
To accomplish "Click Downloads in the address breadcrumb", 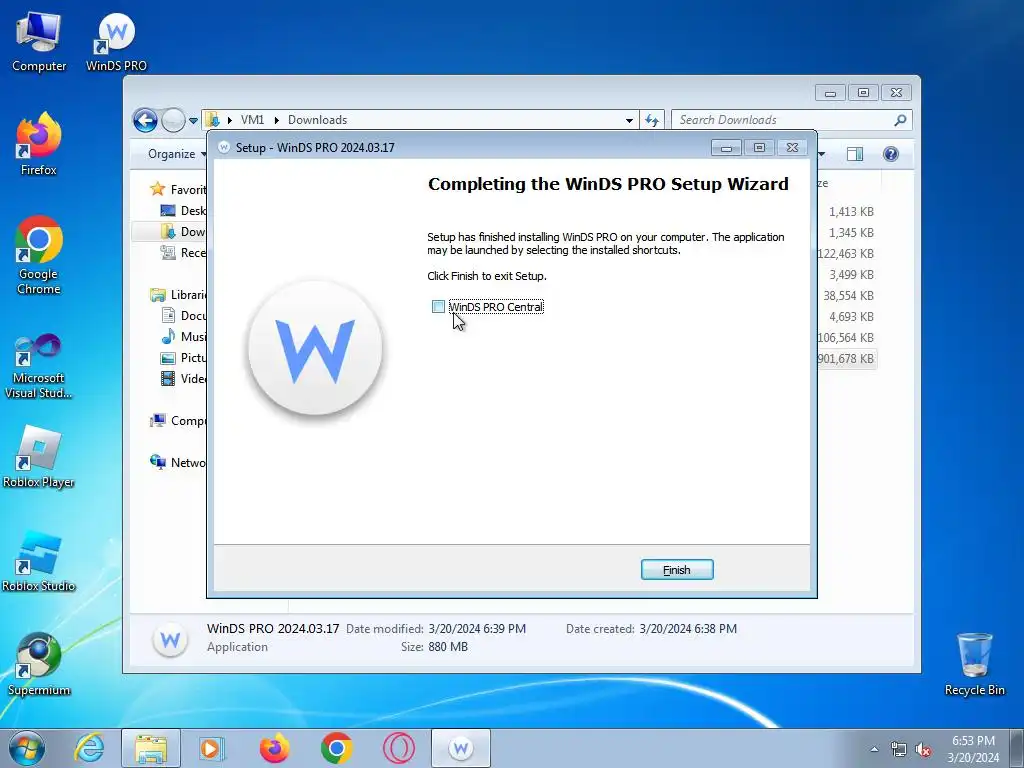I will [x=317, y=120].
